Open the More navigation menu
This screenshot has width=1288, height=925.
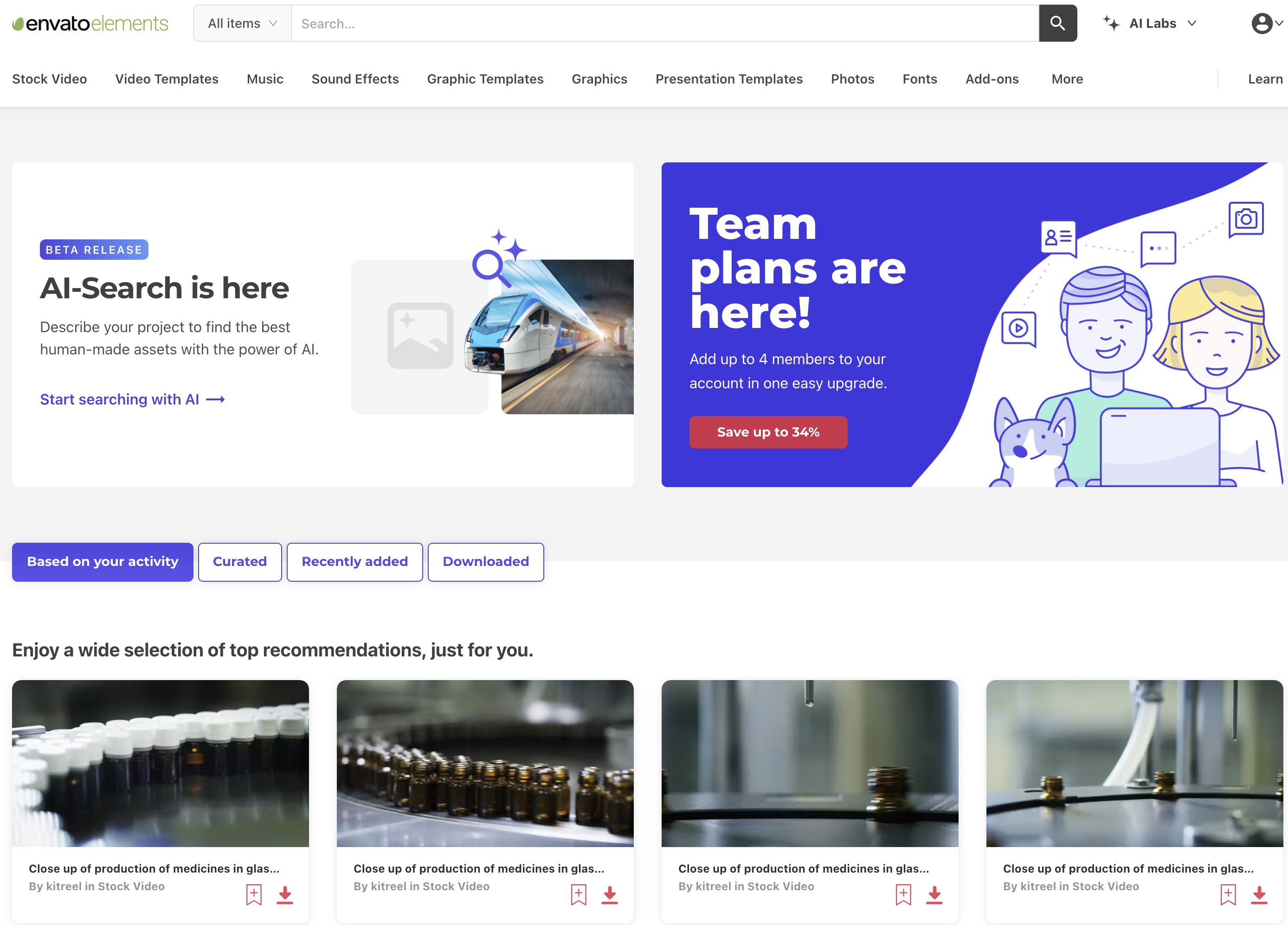coord(1067,79)
